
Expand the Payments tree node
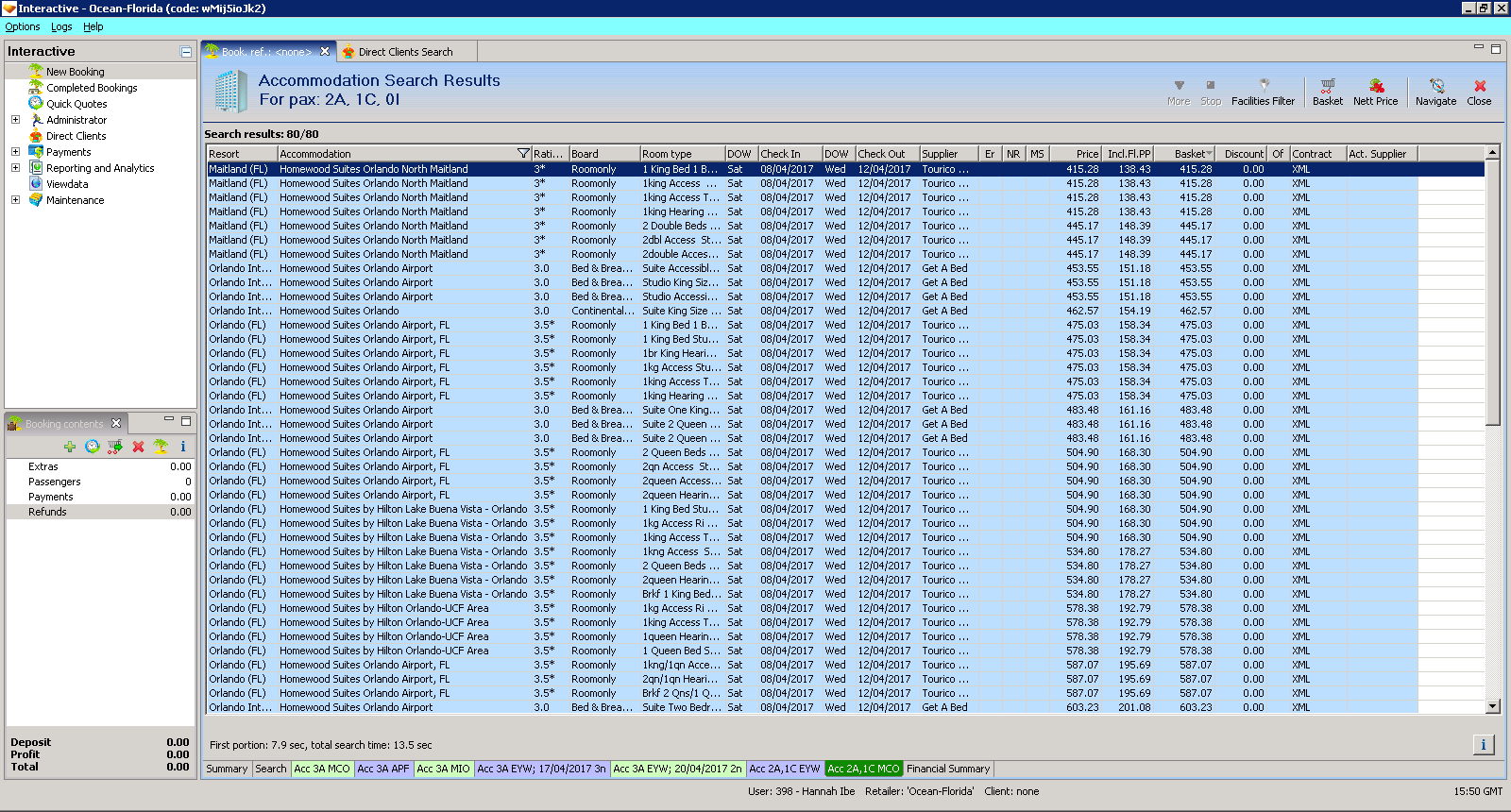pos(15,152)
